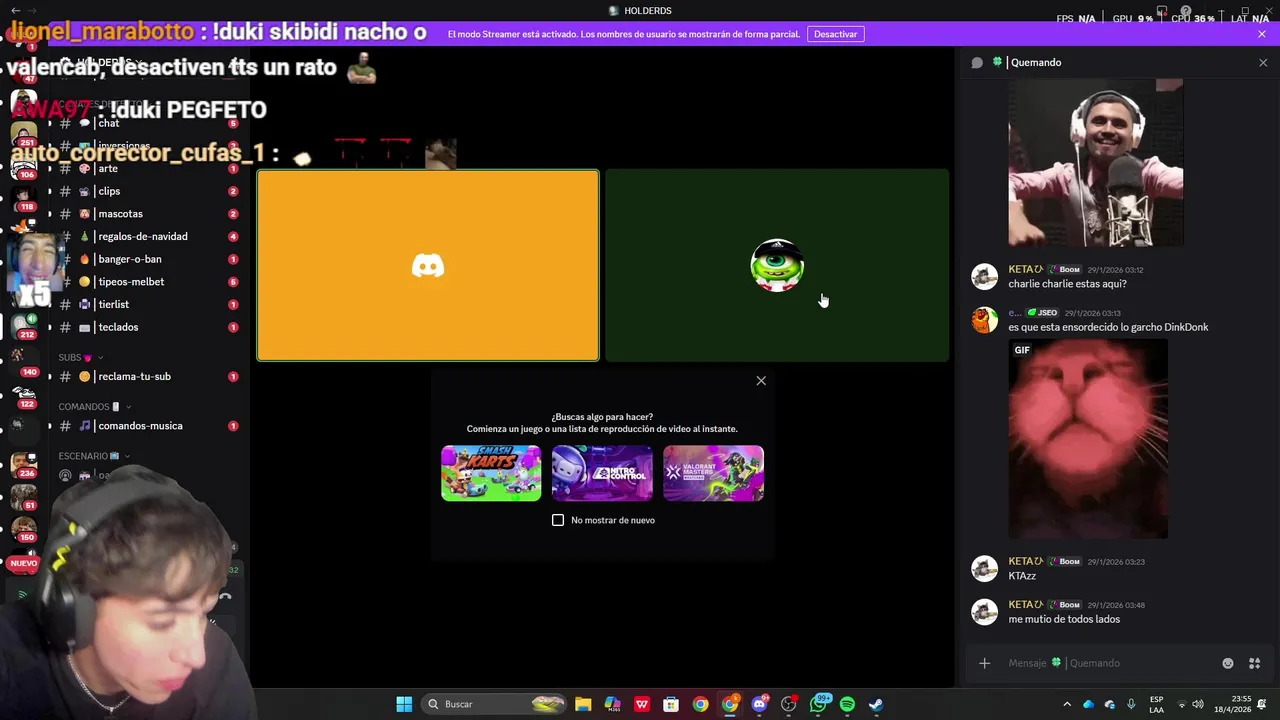The image size is (1280, 720).
Task: Launch the Retro Control activity
Action: click(602, 473)
